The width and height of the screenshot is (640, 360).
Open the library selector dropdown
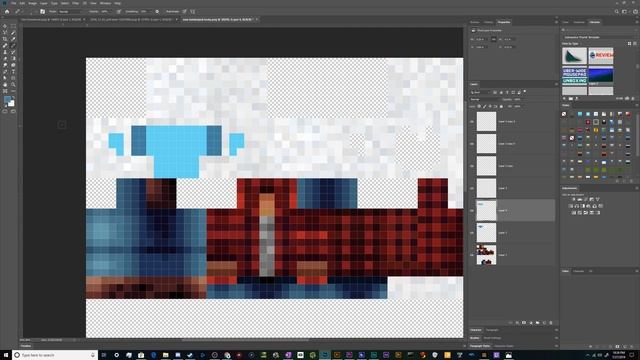600,37
